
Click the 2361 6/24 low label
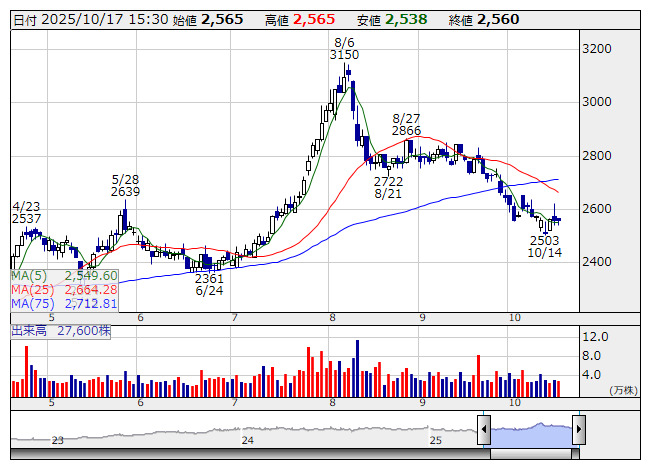(209, 284)
